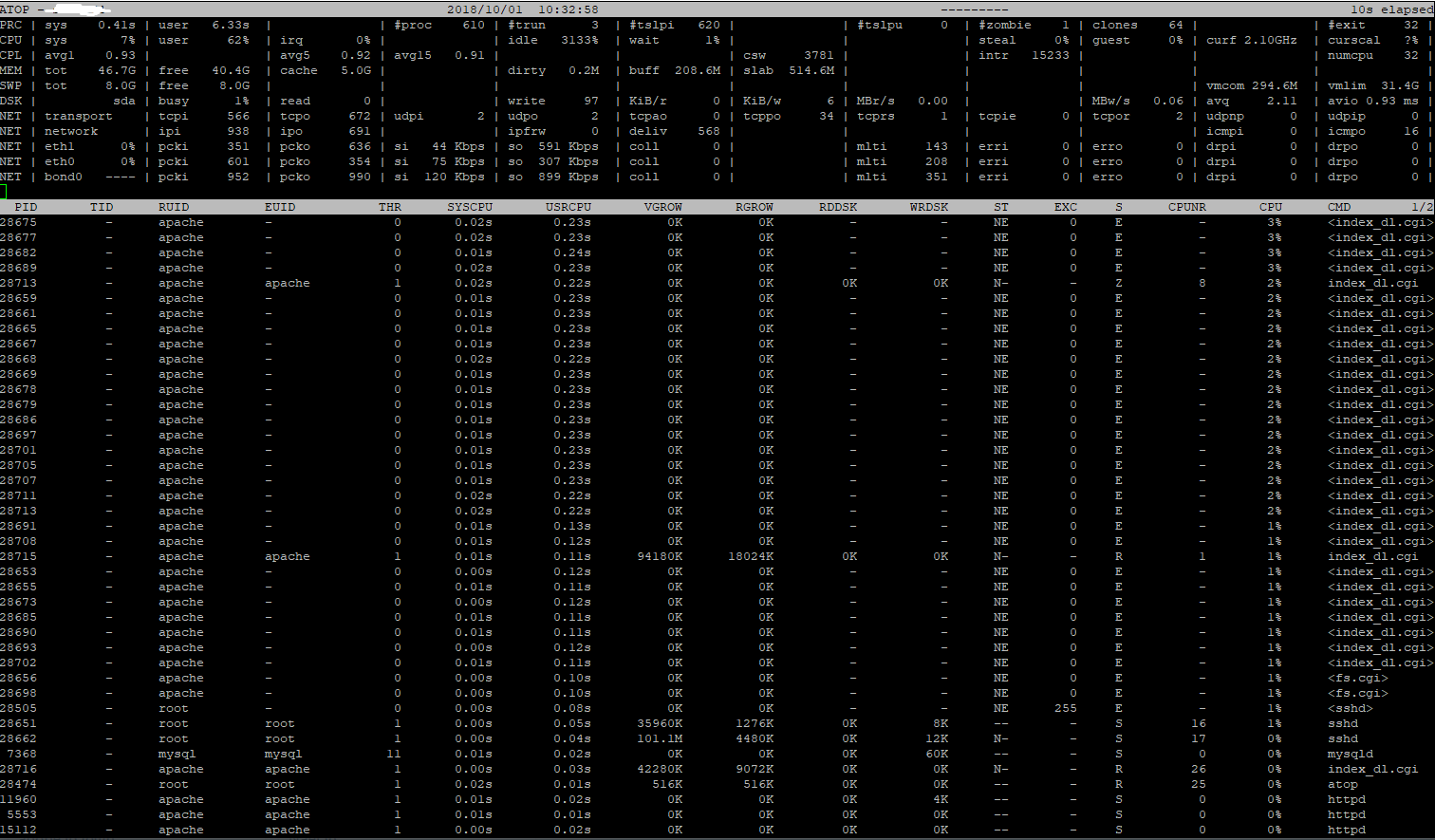Viewport: 1435px width, 840px height.
Task: Click the CPL row label
Action: (x=10, y=55)
